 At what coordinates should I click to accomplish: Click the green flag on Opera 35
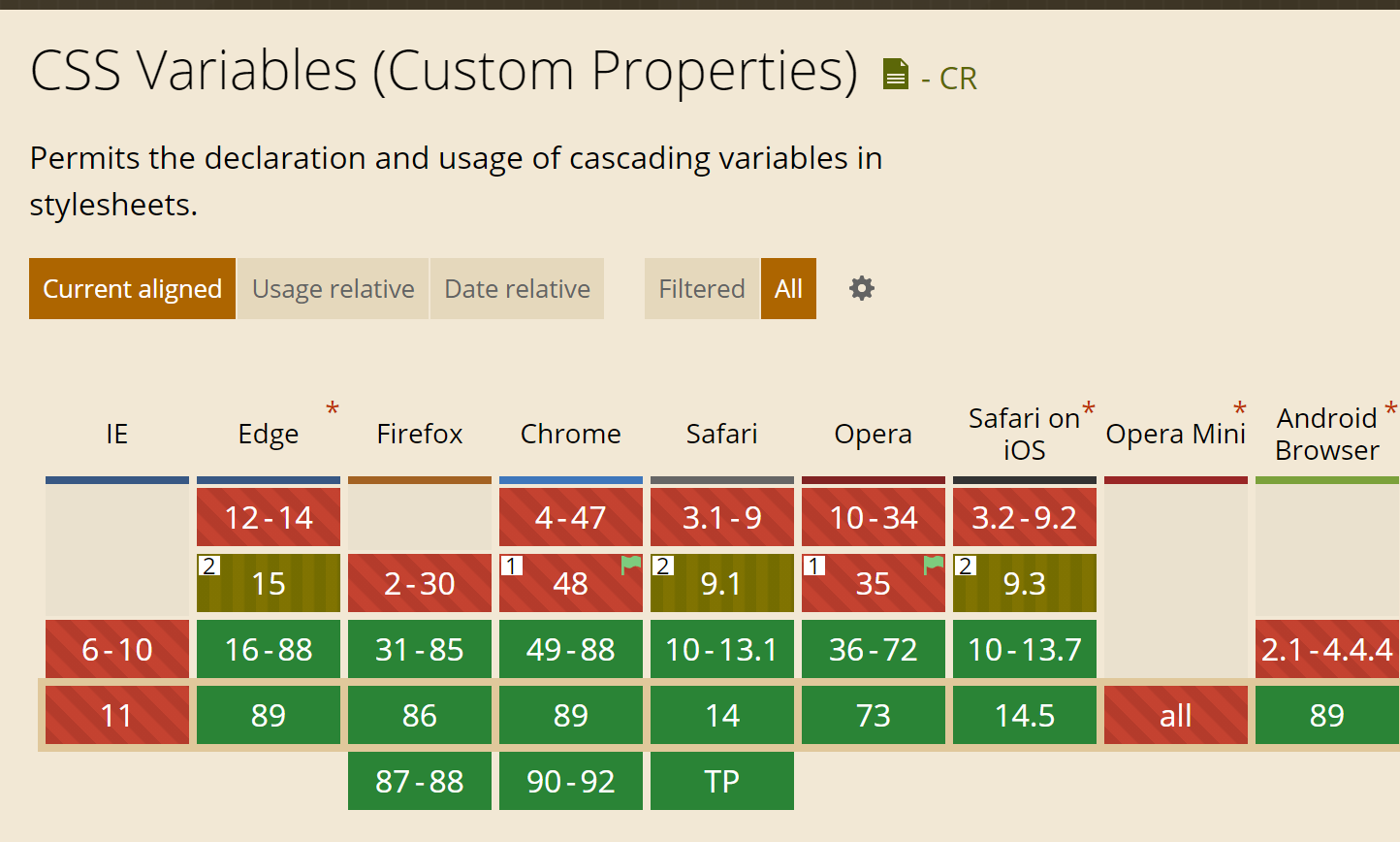(934, 565)
